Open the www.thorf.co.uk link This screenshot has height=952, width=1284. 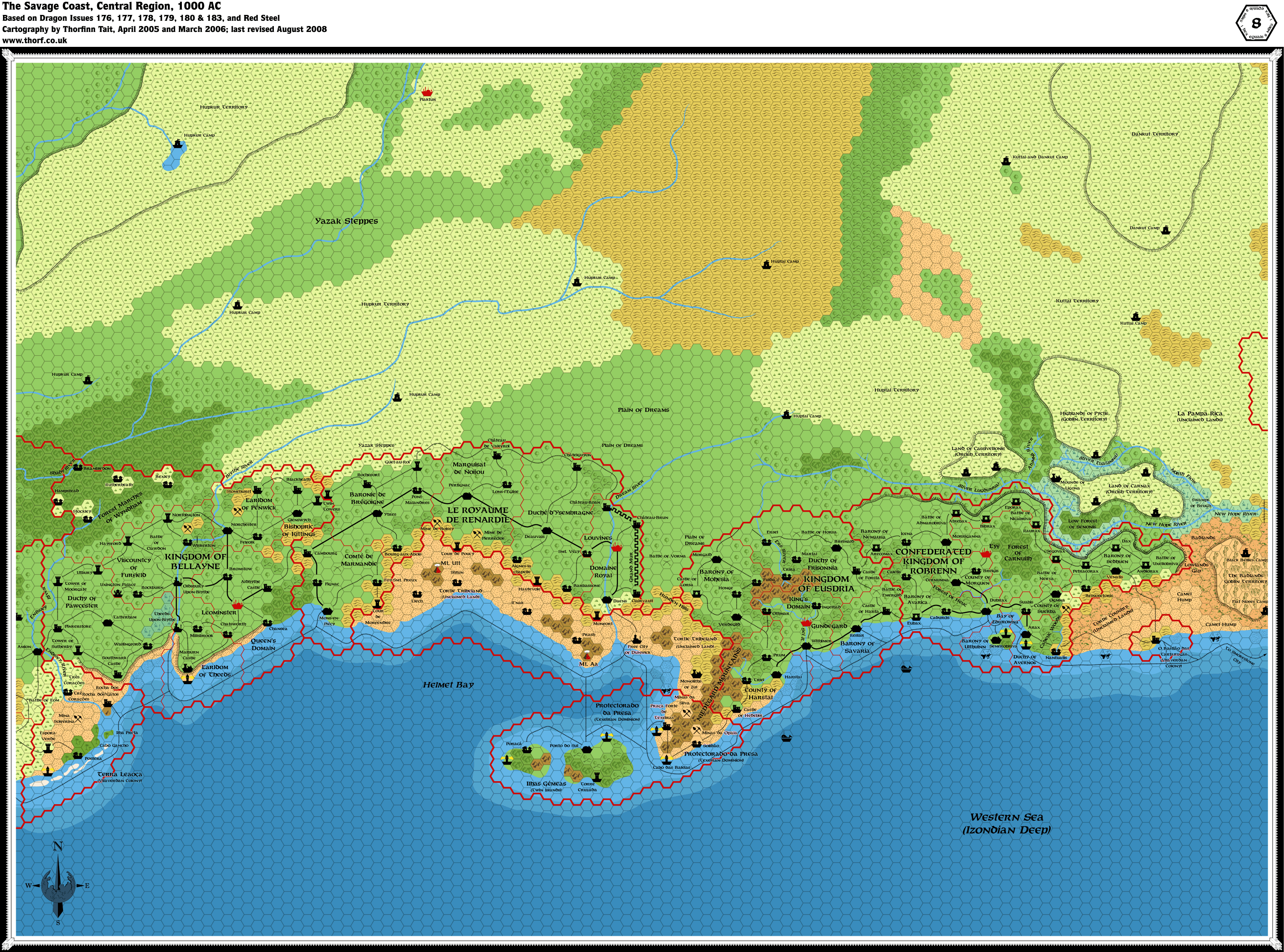(x=34, y=40)
